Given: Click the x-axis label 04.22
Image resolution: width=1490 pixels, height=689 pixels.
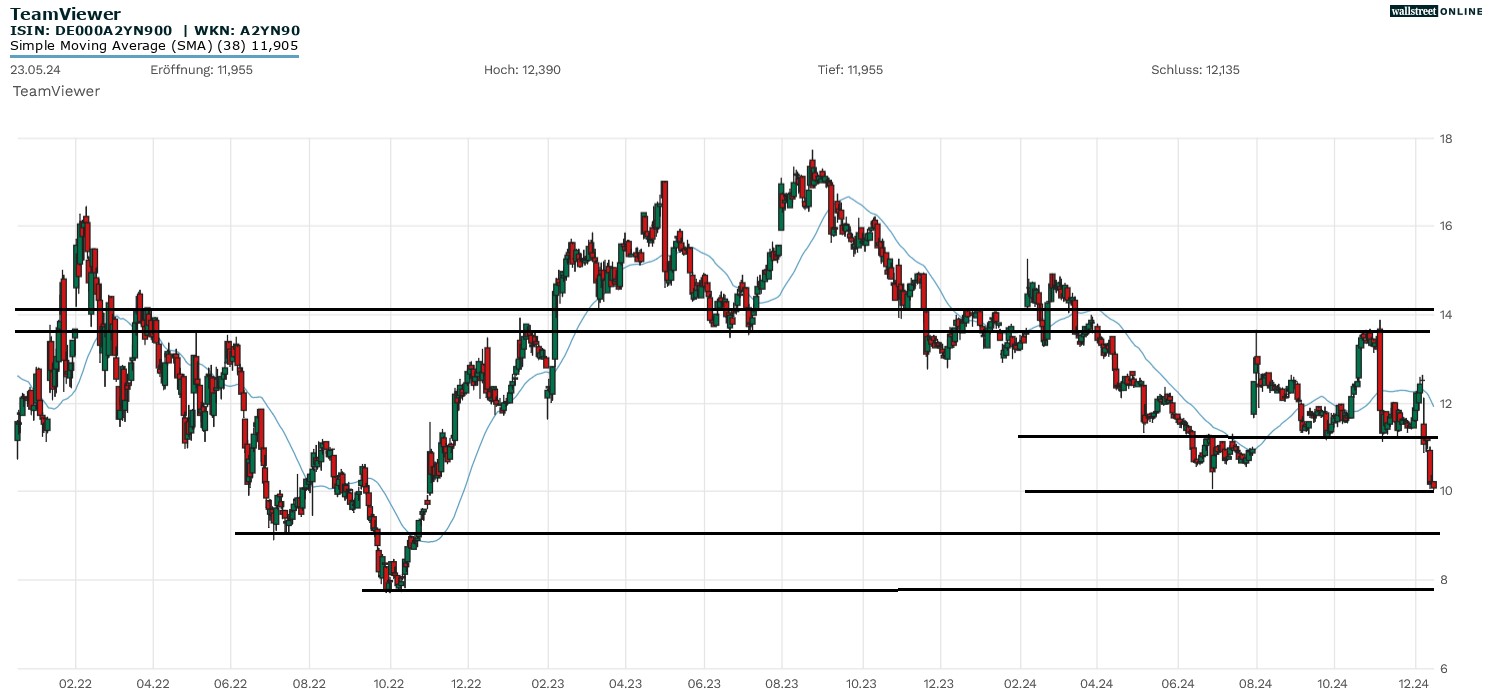Looking at the screenshot, I should (152, 684).
